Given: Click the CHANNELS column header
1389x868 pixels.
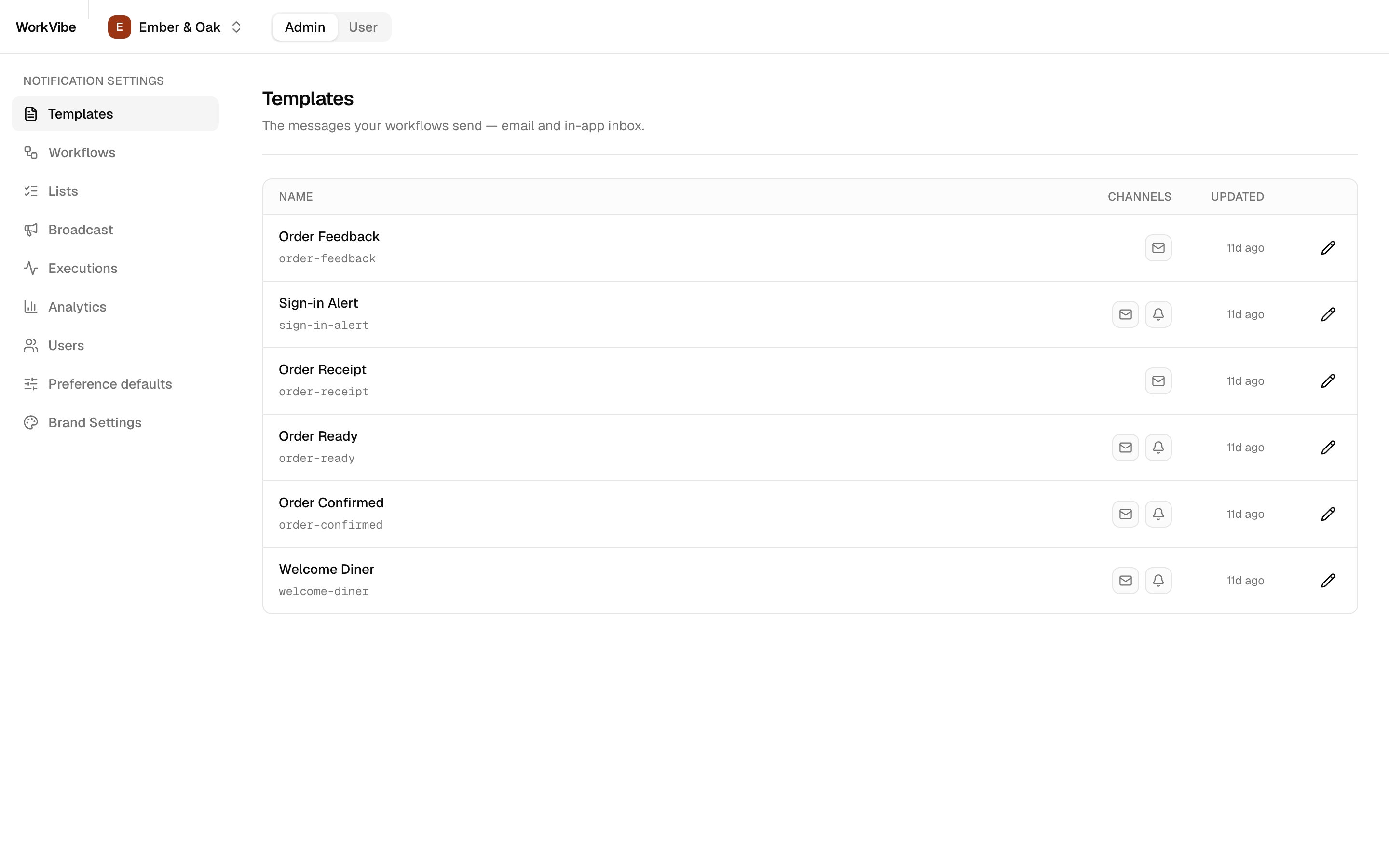Looking at the screenshot, I should click(1139, 196).
